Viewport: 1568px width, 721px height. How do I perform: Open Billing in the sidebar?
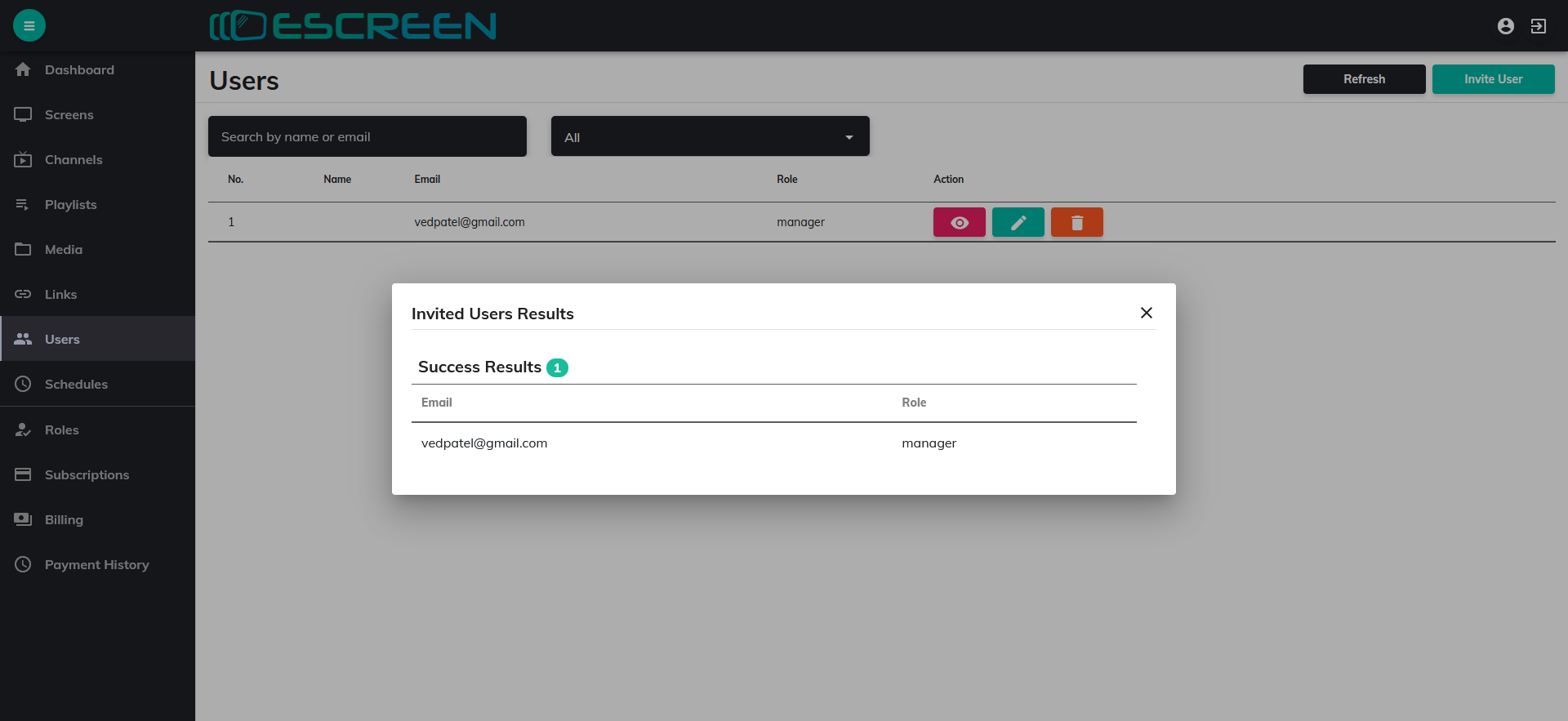[x=64, y=520]
